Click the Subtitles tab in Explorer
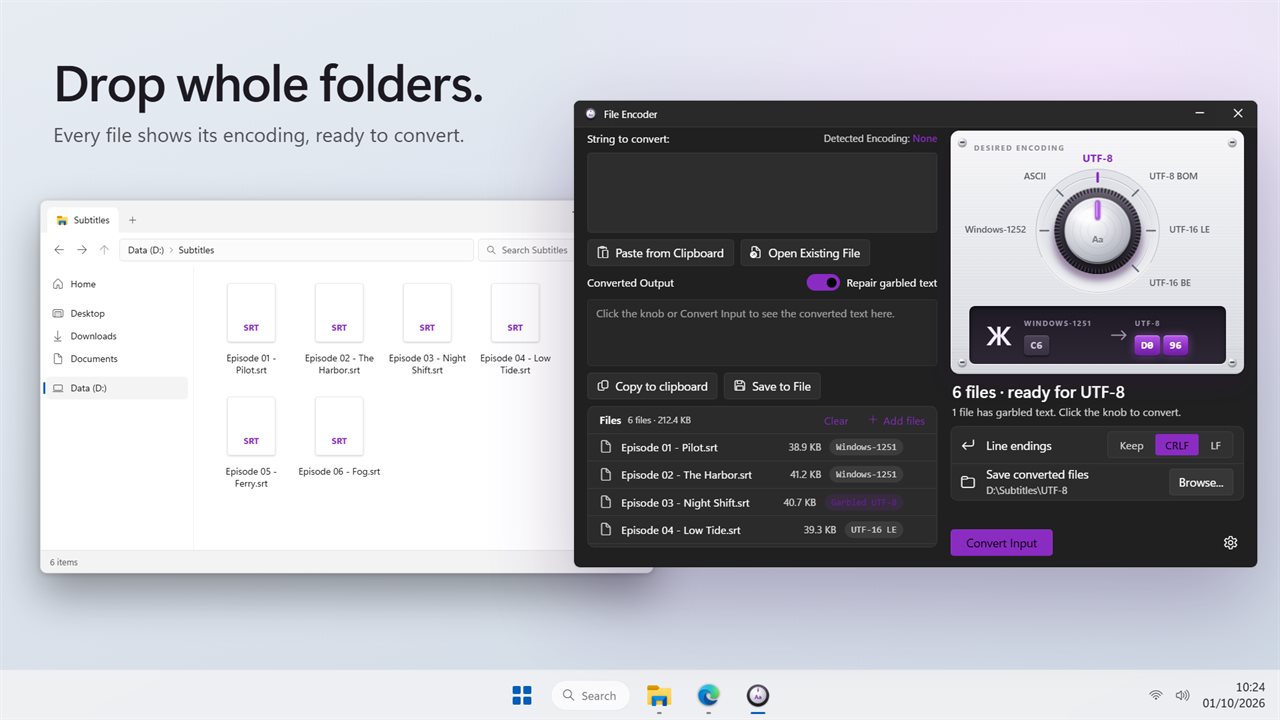Image resolution: width=1280 pixels, height=720 pixels. 84,220
